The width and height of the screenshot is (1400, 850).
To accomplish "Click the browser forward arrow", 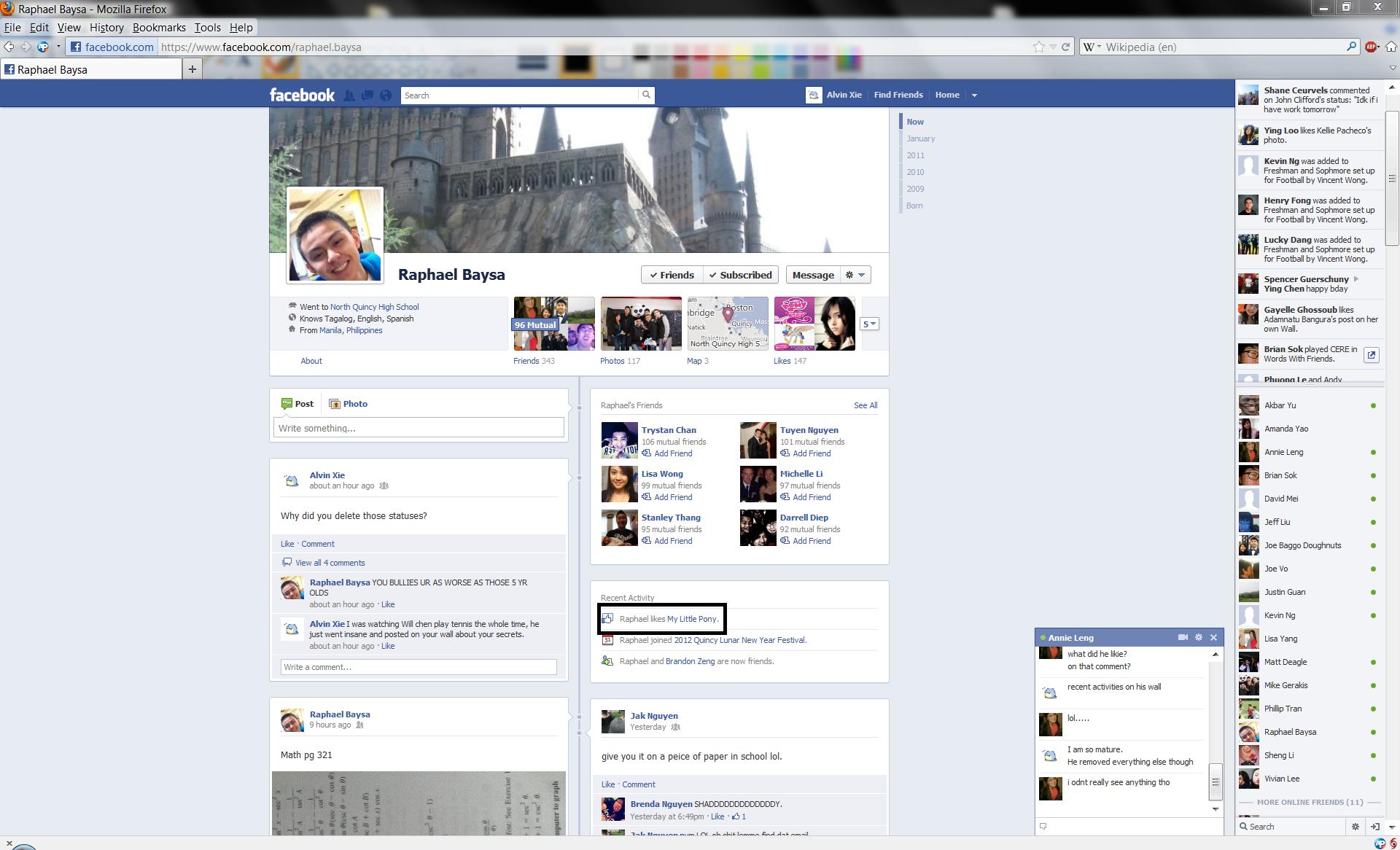I will coord(26,47).
